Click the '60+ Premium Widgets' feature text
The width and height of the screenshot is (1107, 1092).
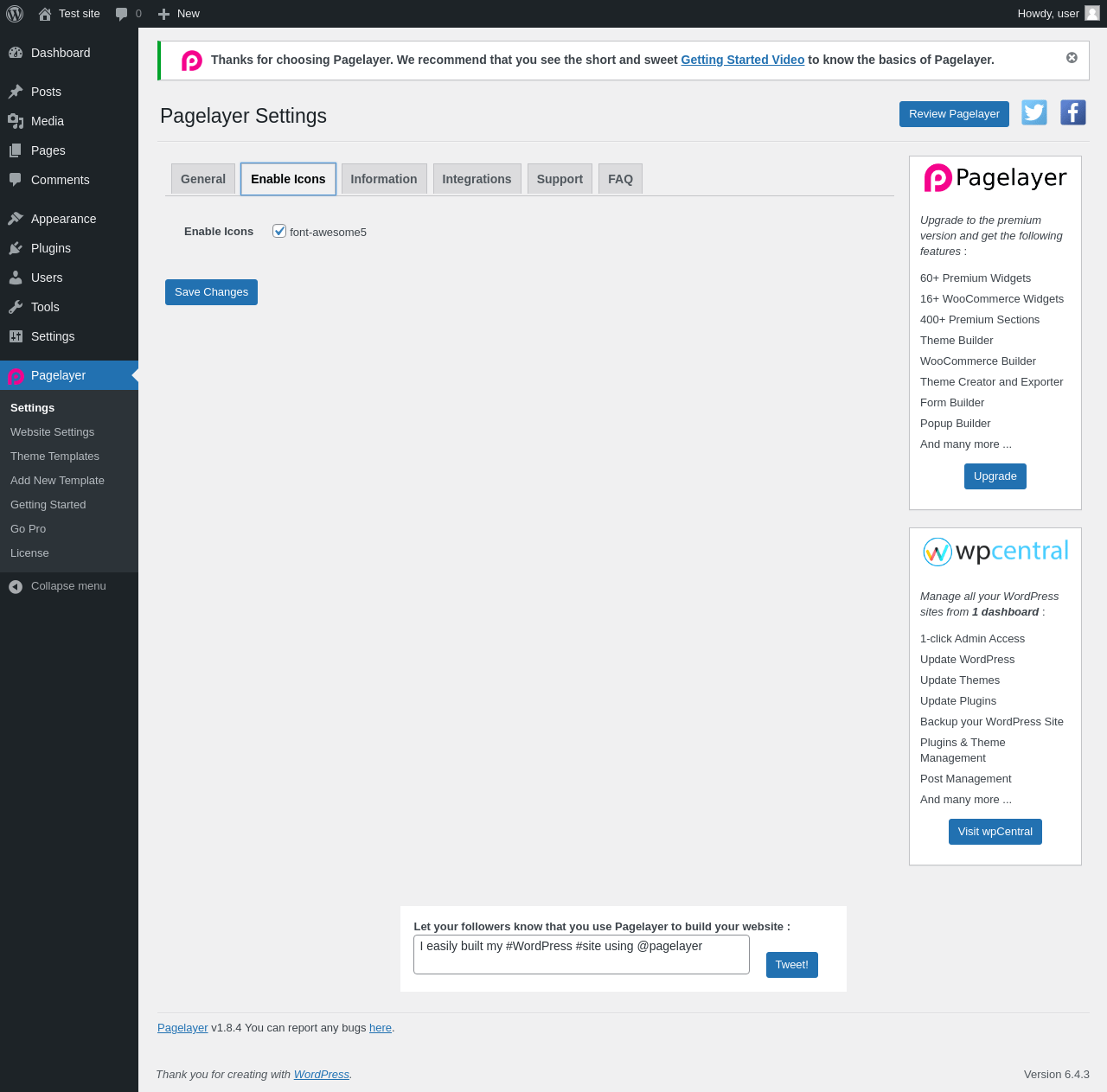[976, 278]
